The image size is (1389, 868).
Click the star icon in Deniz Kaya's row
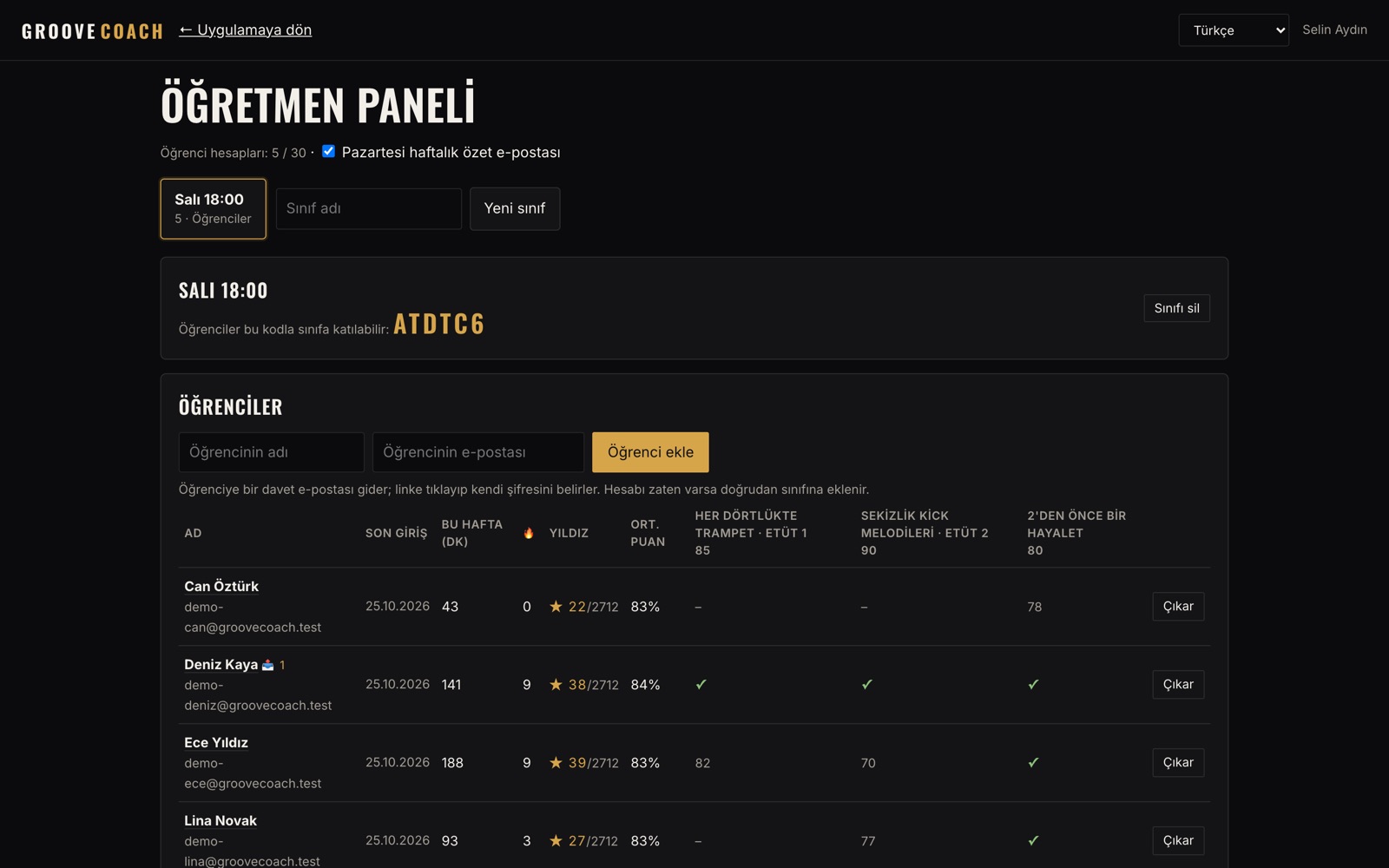[x=556, y=685]
